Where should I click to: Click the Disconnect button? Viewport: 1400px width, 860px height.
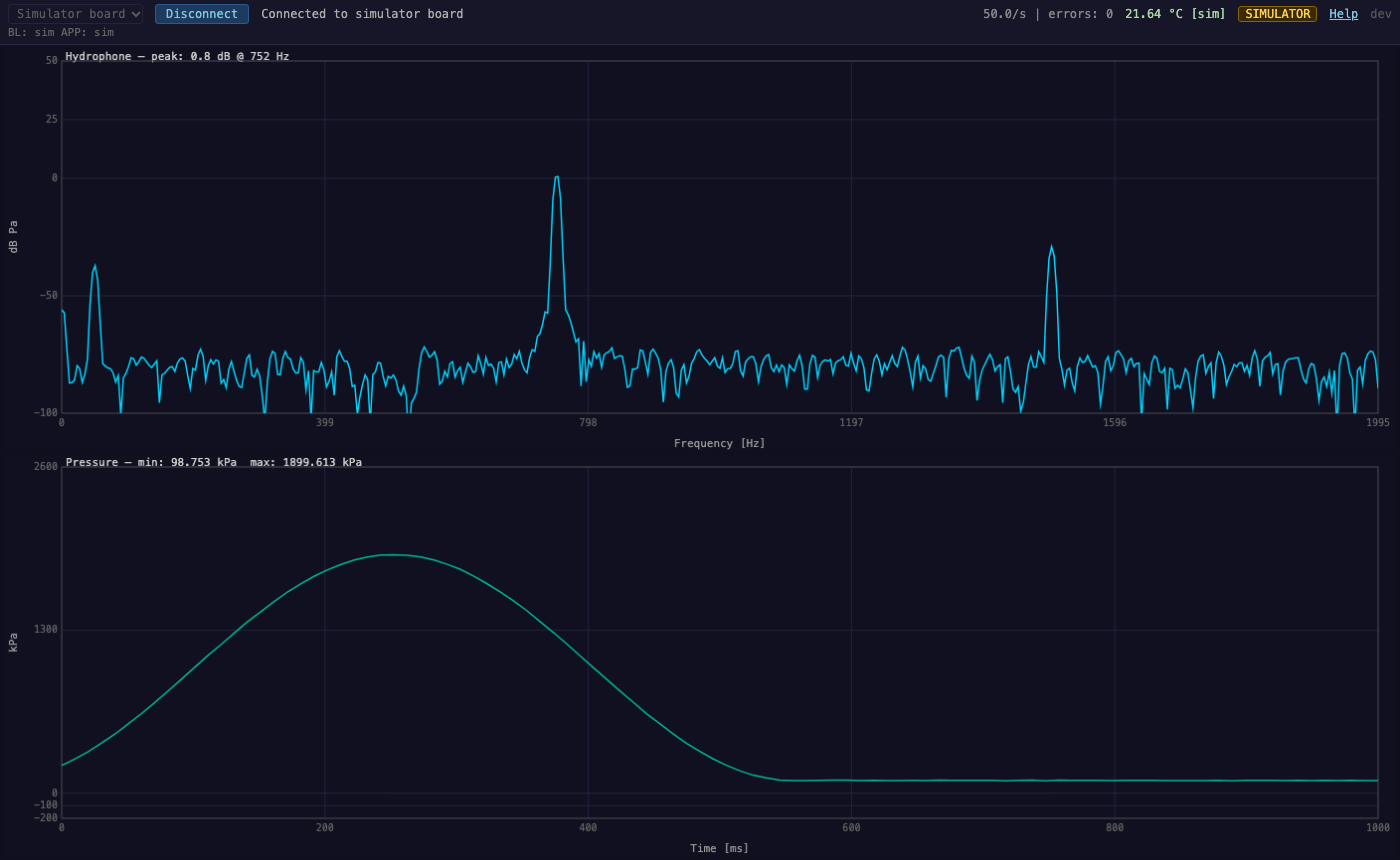coord(202,14)
